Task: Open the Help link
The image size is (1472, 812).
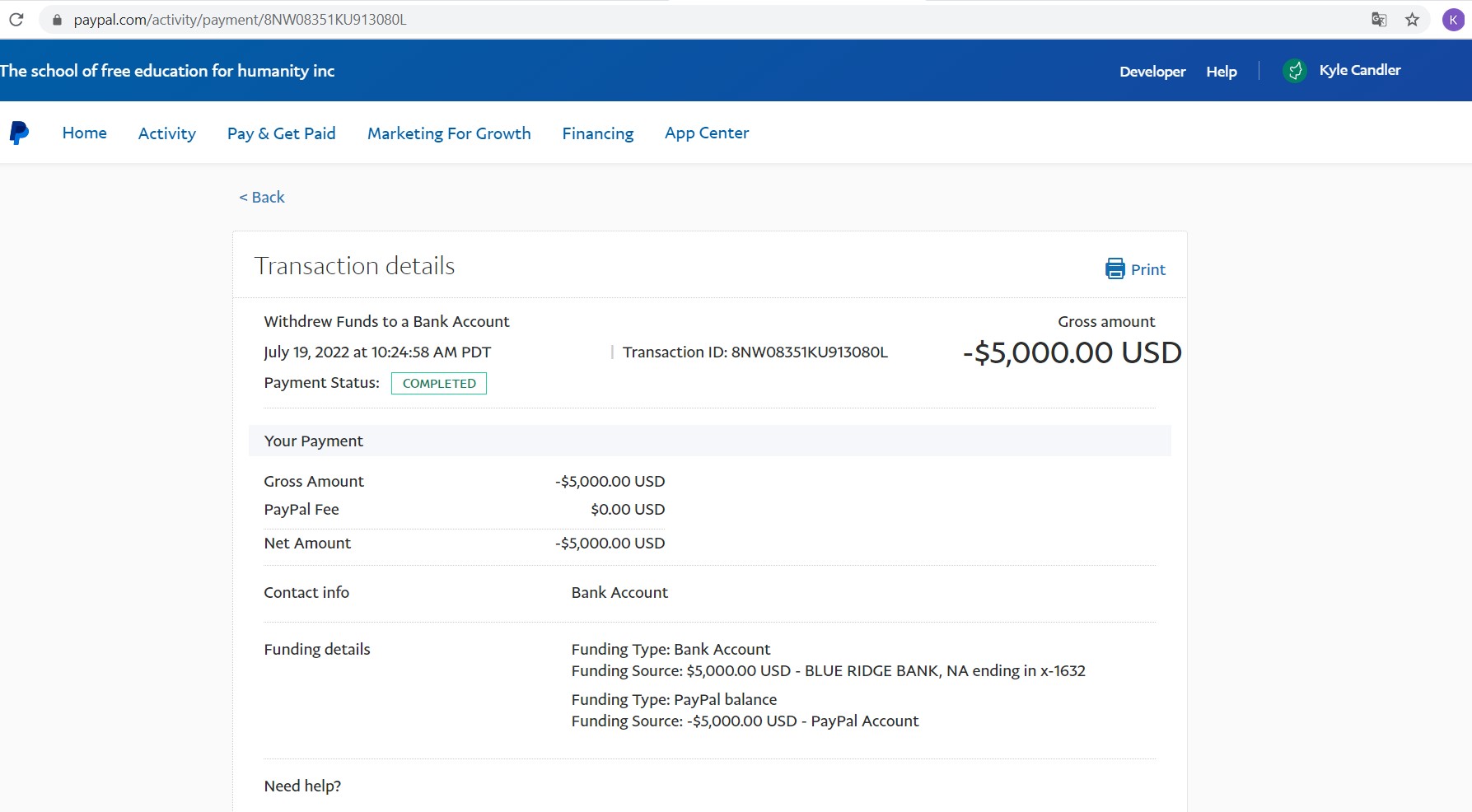Action: 1222,72
